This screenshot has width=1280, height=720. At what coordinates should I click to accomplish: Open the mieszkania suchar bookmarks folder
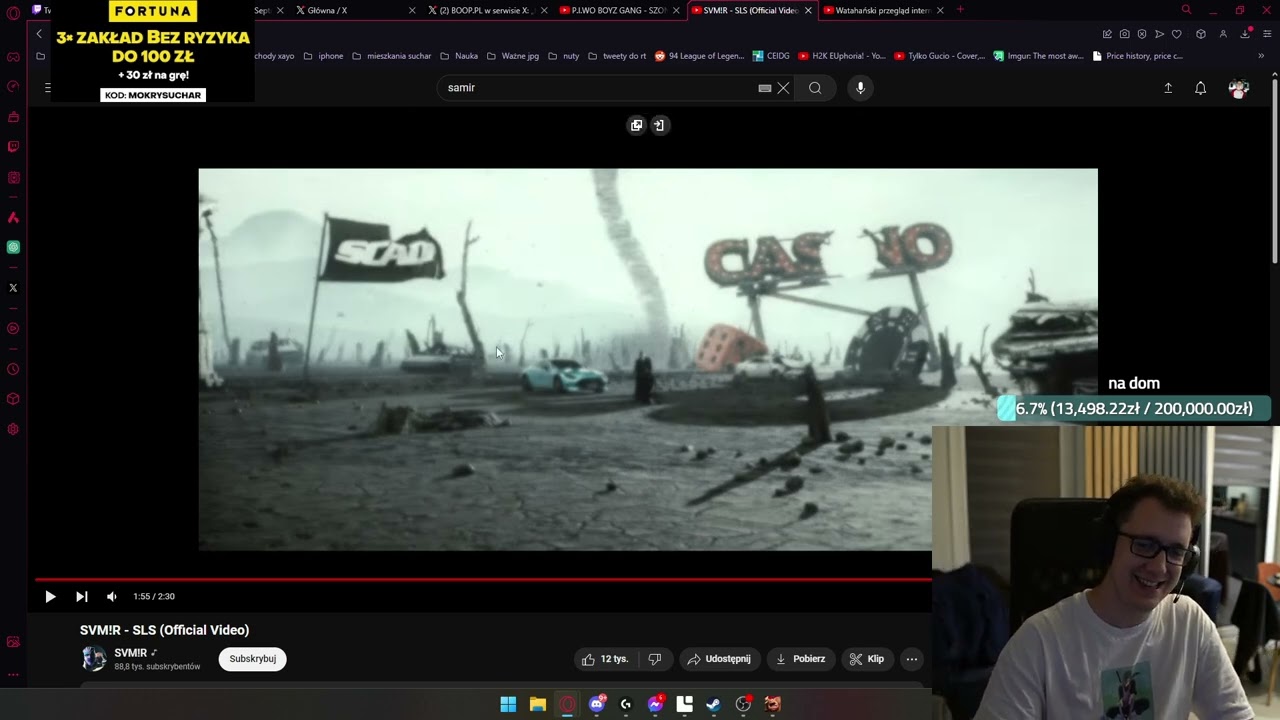[391, 56]
